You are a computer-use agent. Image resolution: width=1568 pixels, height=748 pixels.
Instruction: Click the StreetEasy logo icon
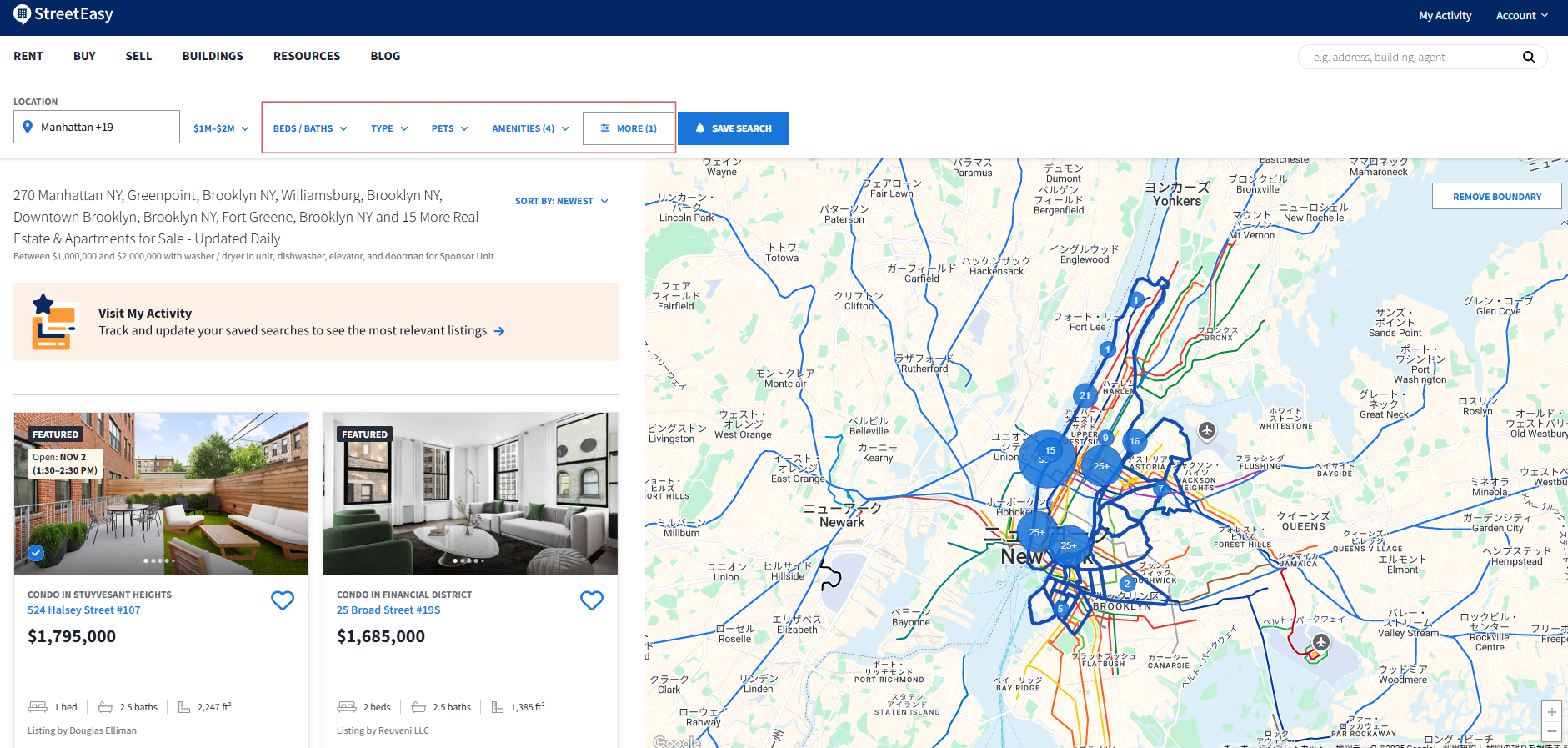tap(22, 14)
